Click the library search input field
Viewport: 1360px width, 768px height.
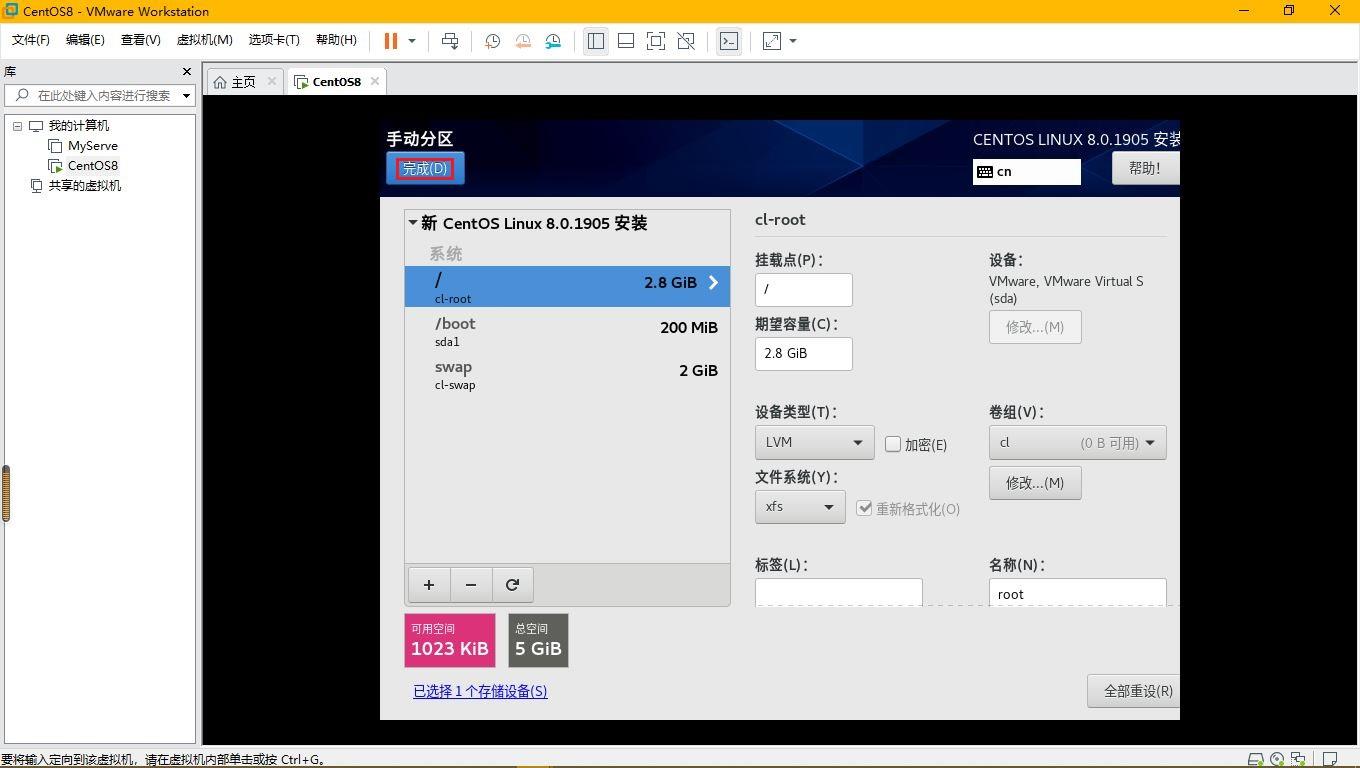point(98,95)
